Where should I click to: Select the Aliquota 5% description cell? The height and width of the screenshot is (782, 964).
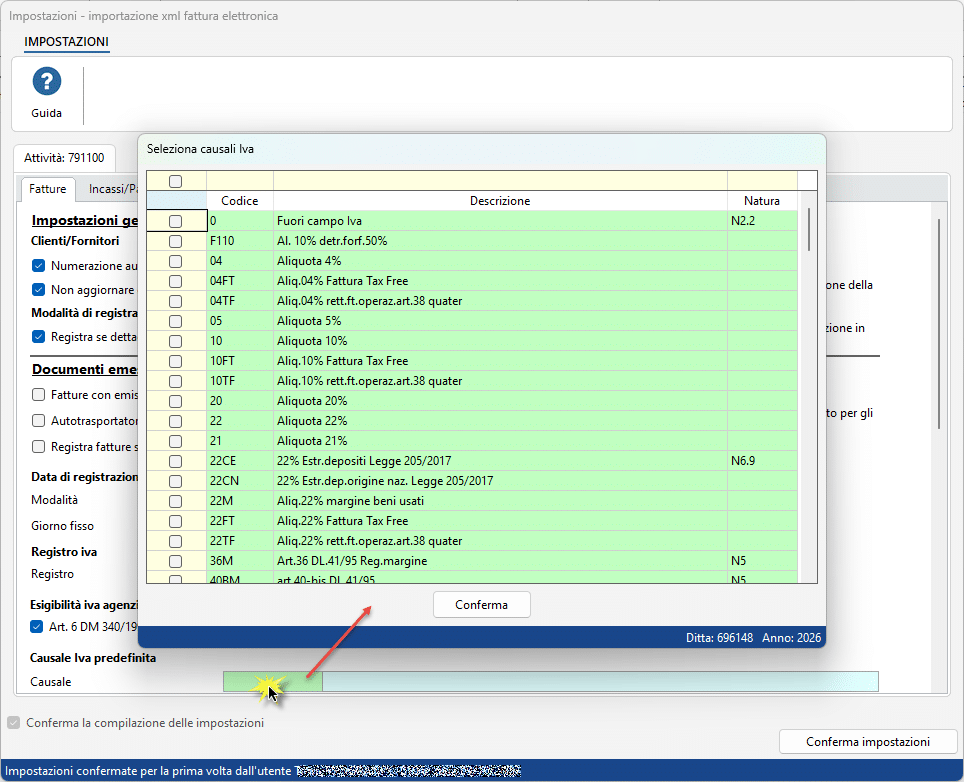500,321
